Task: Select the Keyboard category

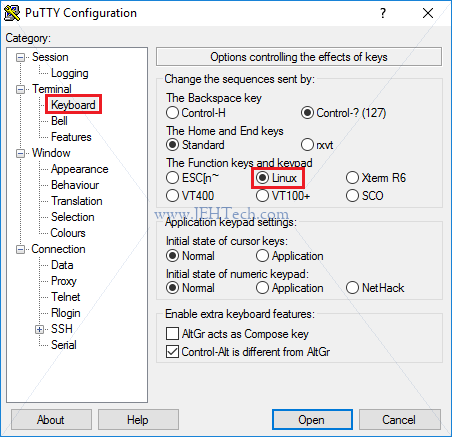Action: (73, 105)
